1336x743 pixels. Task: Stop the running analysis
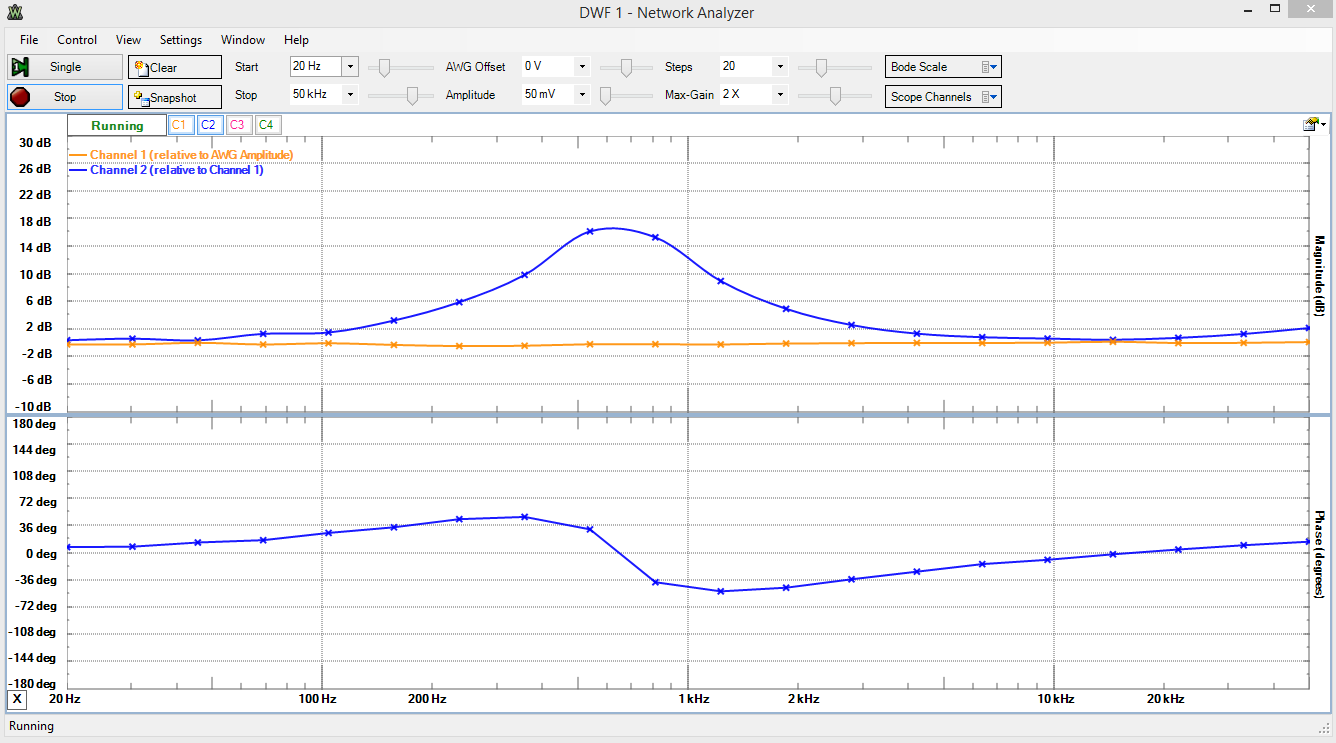point(65,97)
